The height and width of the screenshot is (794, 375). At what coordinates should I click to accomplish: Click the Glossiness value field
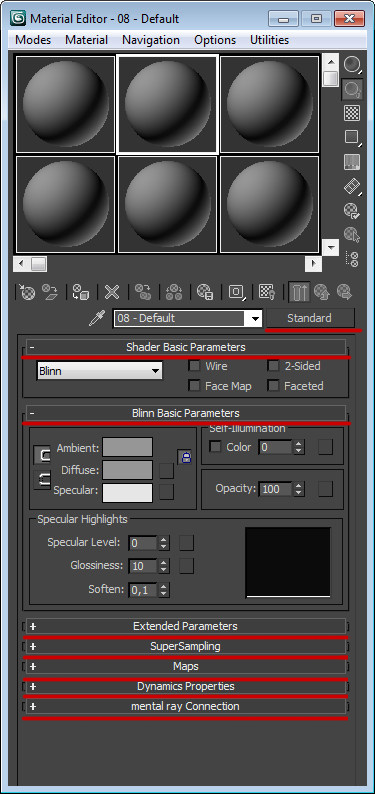click(x=143, y=566)
